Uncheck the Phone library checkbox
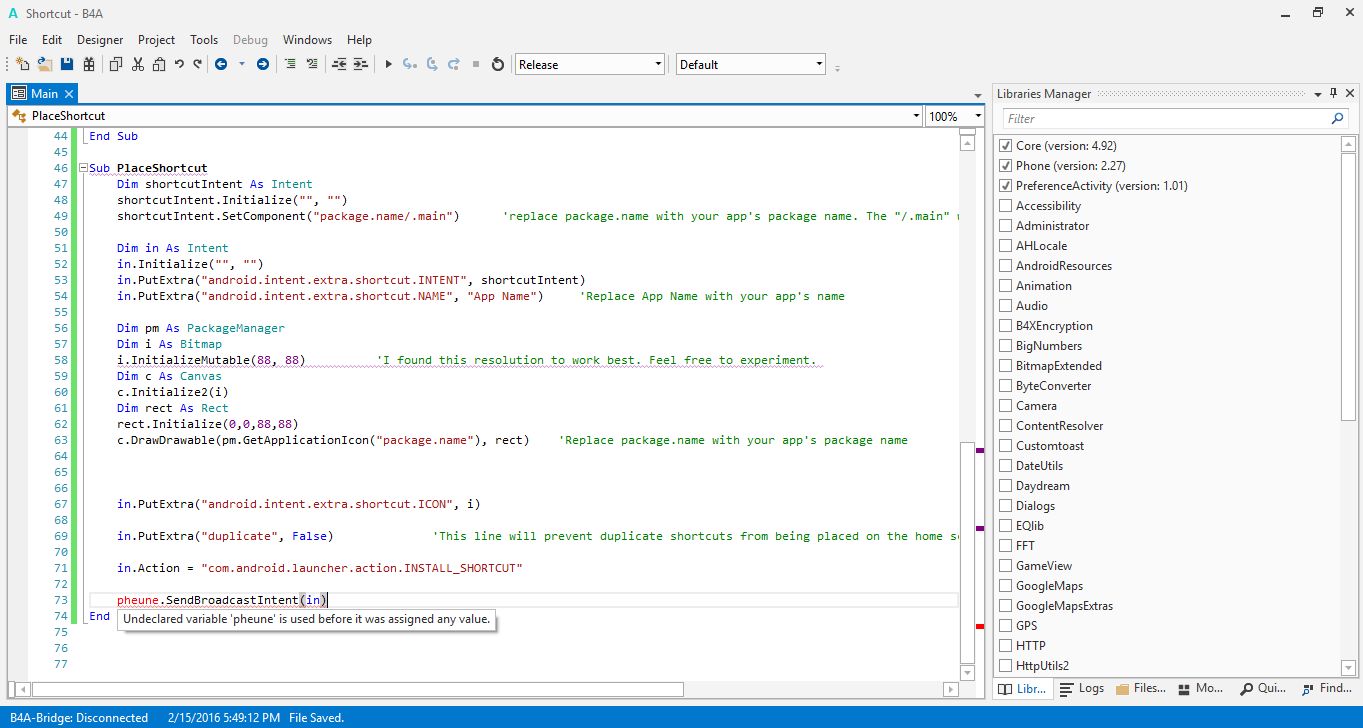Viewport: 1363px width, 728px height. click(x=1006, y=166)
